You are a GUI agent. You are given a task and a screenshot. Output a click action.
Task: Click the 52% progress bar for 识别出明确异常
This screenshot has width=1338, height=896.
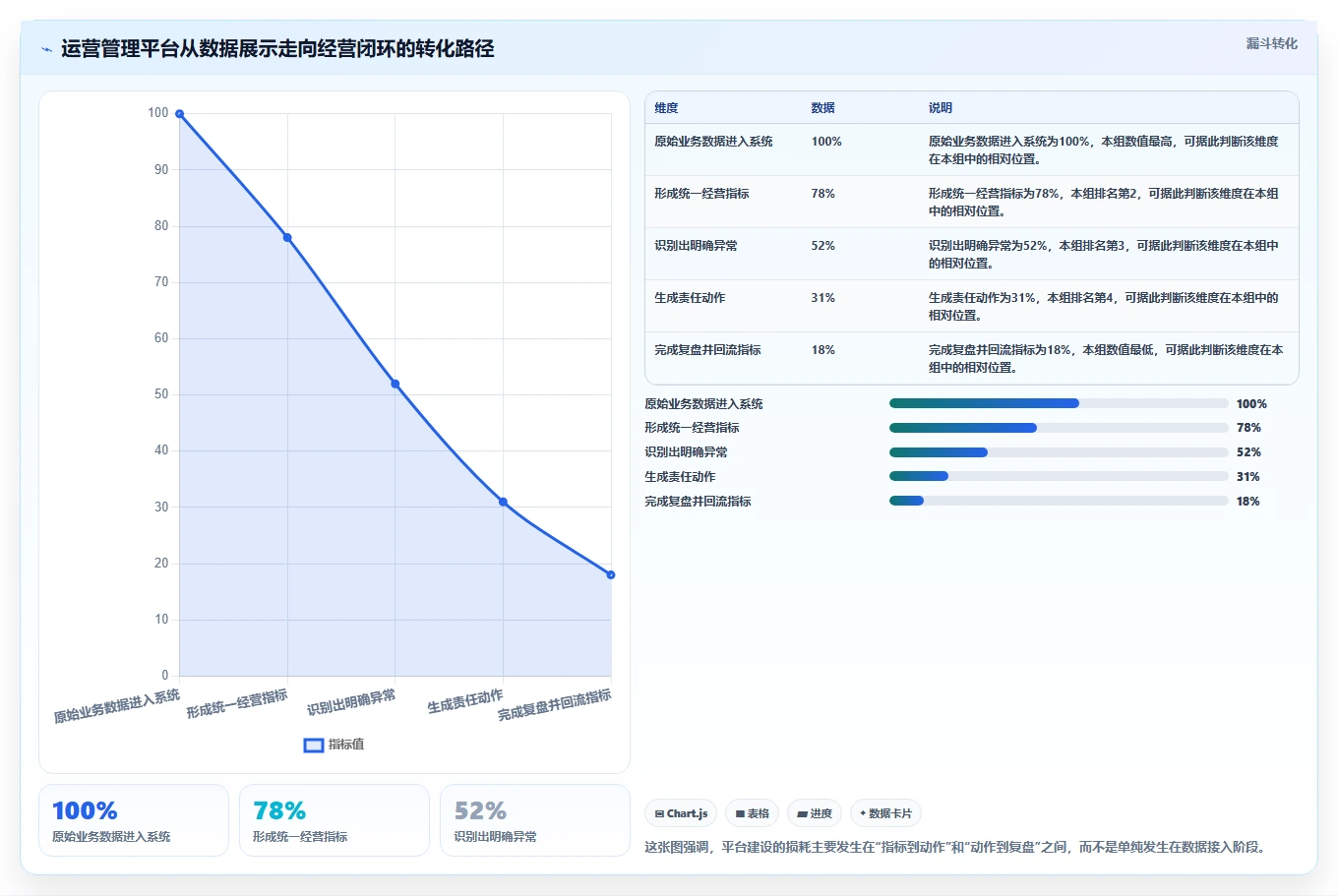tap(1059, 452)
